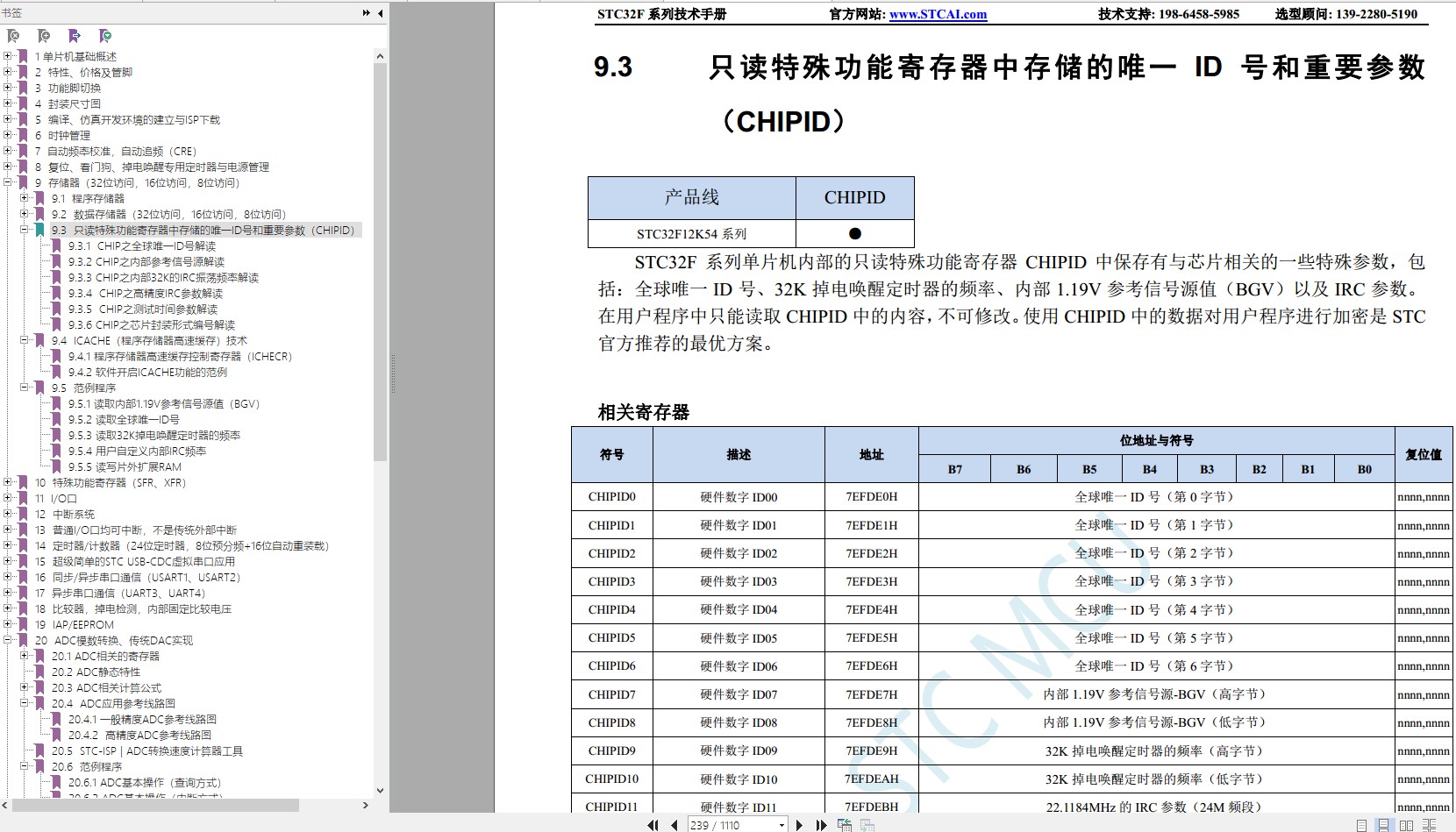Click the bookmarks panel scroll-down arrow

(380, 790)
